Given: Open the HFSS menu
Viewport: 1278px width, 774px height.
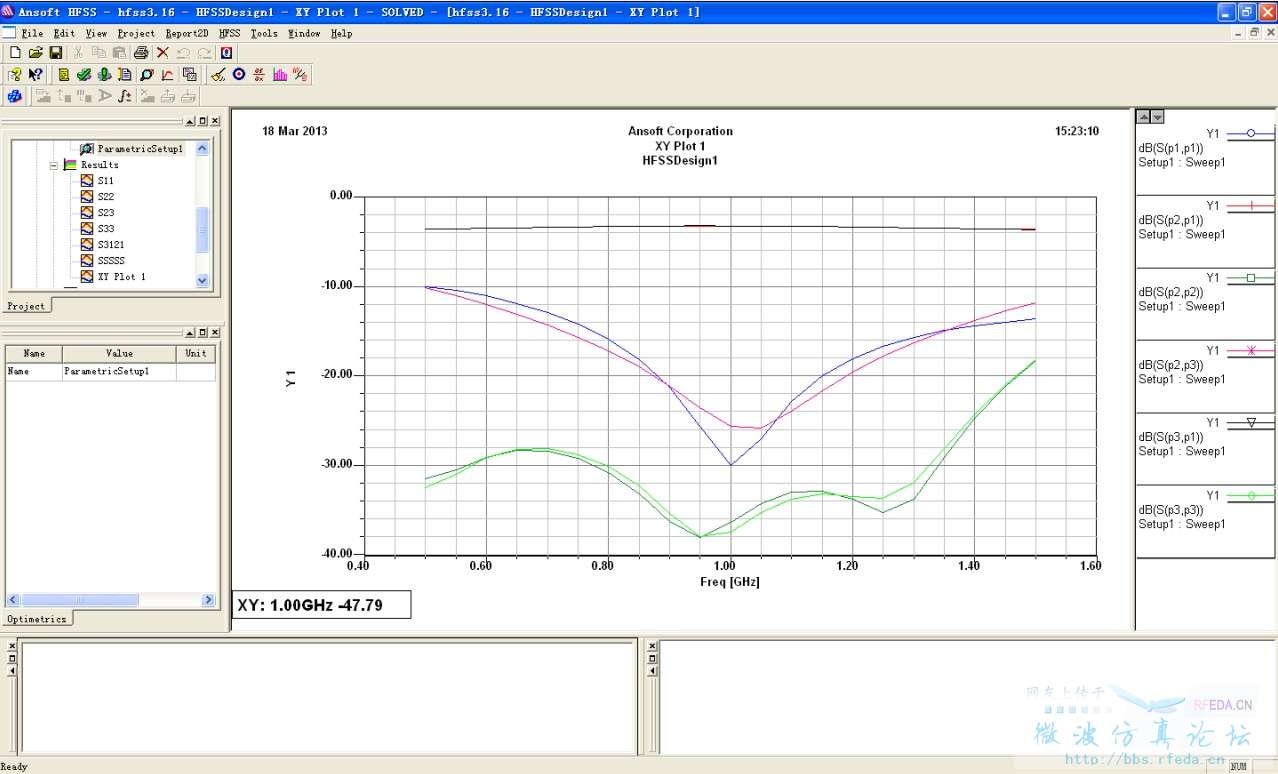Looking at the screenshot, I should tap(230, 33).
